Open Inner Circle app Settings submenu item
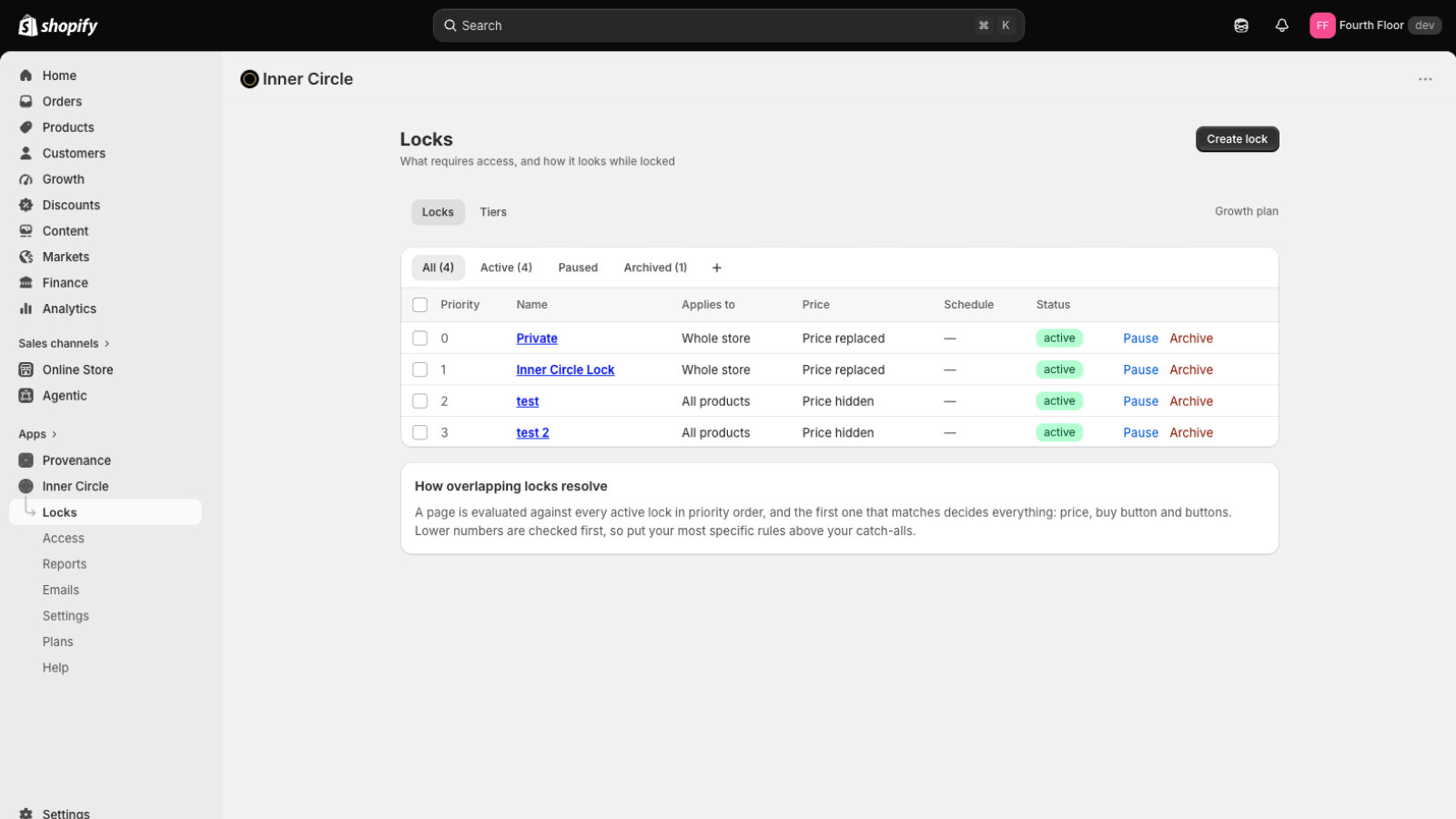1456x819 pixels. pos(66,616)
